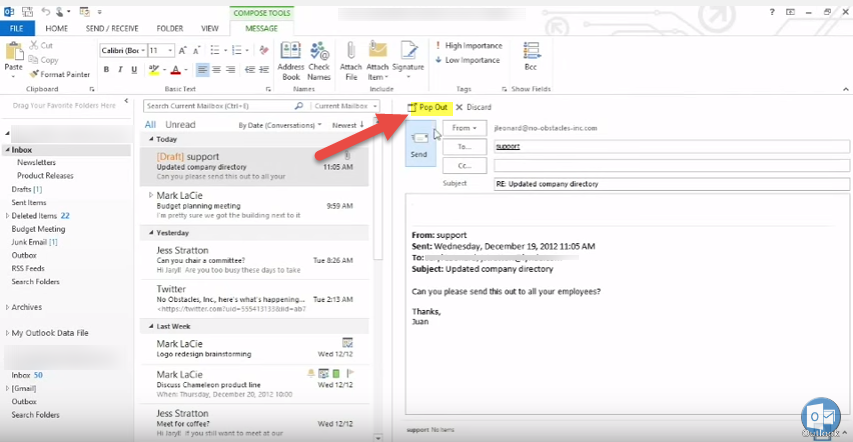Click the Cut scissors icon
Screen dimensions: 853x442
34,46
